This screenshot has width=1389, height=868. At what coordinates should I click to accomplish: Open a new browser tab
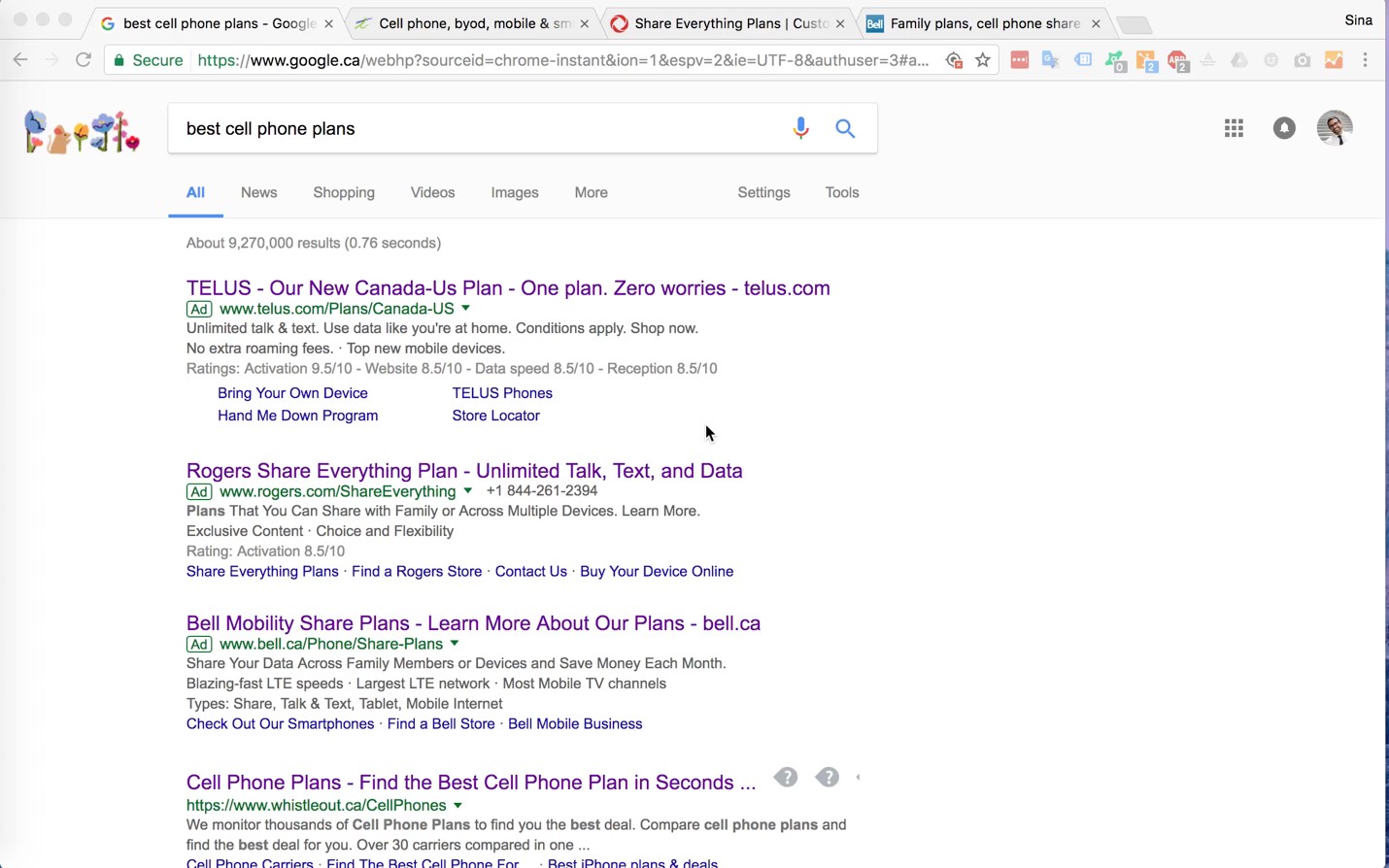coord(1134,24)
